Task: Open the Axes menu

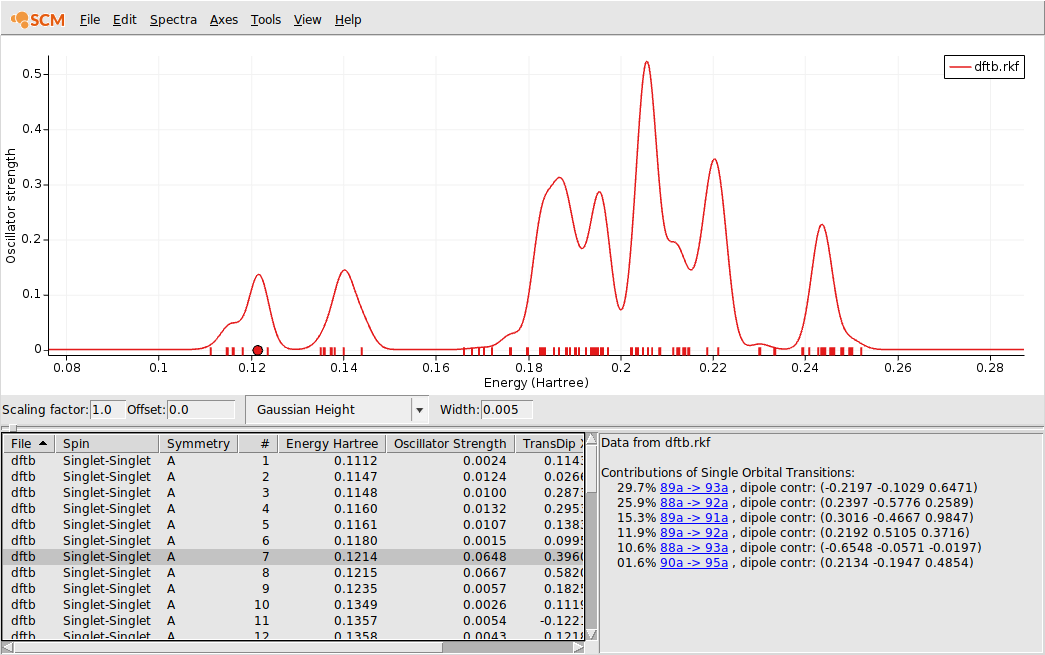Action: (223, 19)
